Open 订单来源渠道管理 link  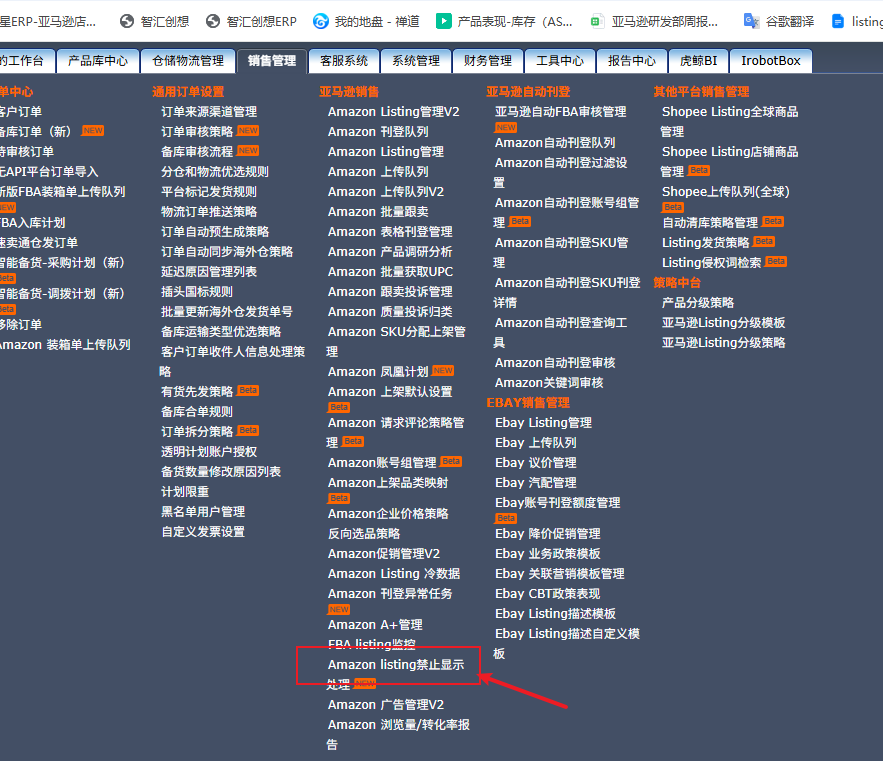click(209, 112)
